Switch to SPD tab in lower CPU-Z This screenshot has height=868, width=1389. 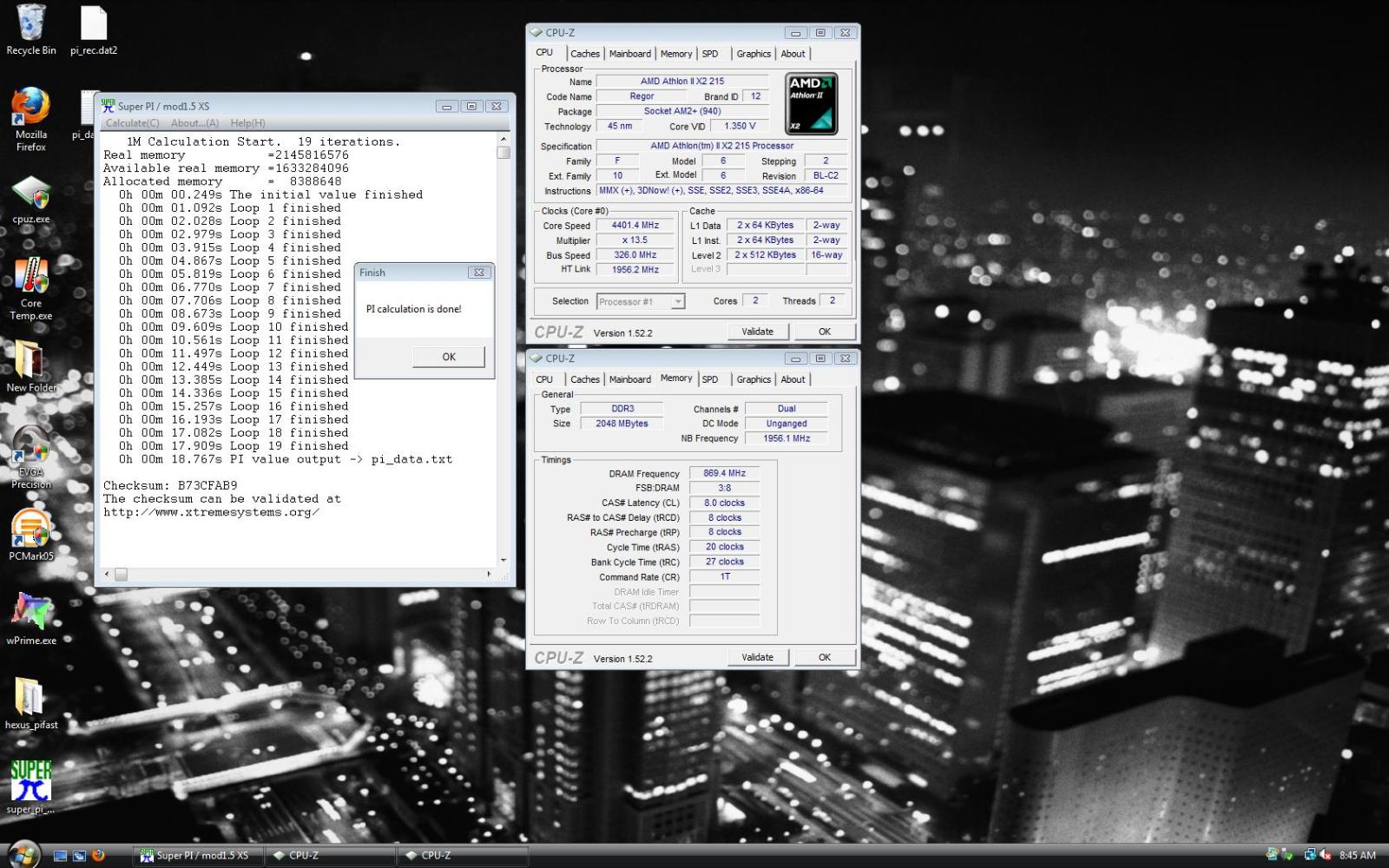pos(710,379)
